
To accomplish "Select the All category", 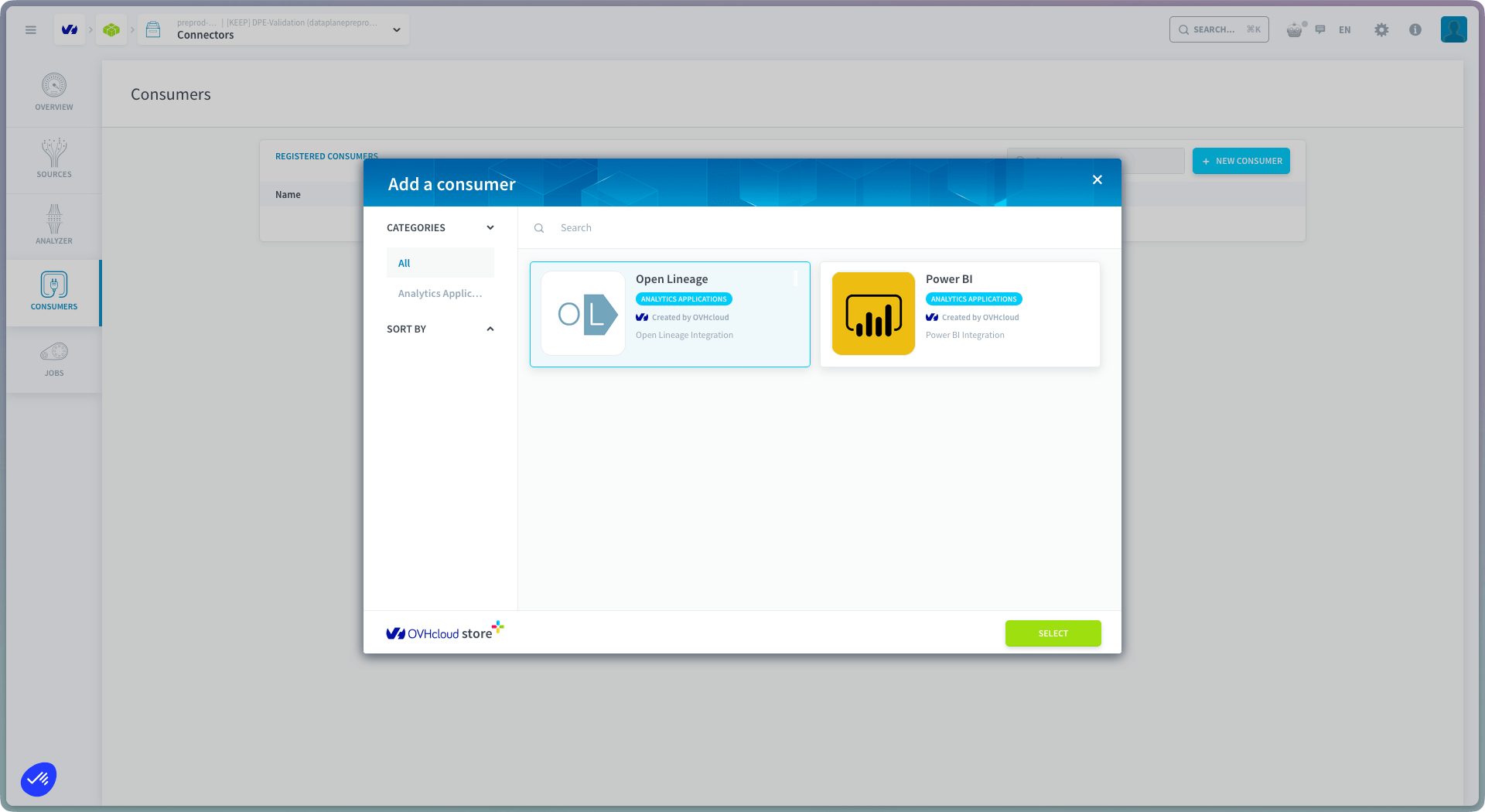I will click(x=440, y=263).
